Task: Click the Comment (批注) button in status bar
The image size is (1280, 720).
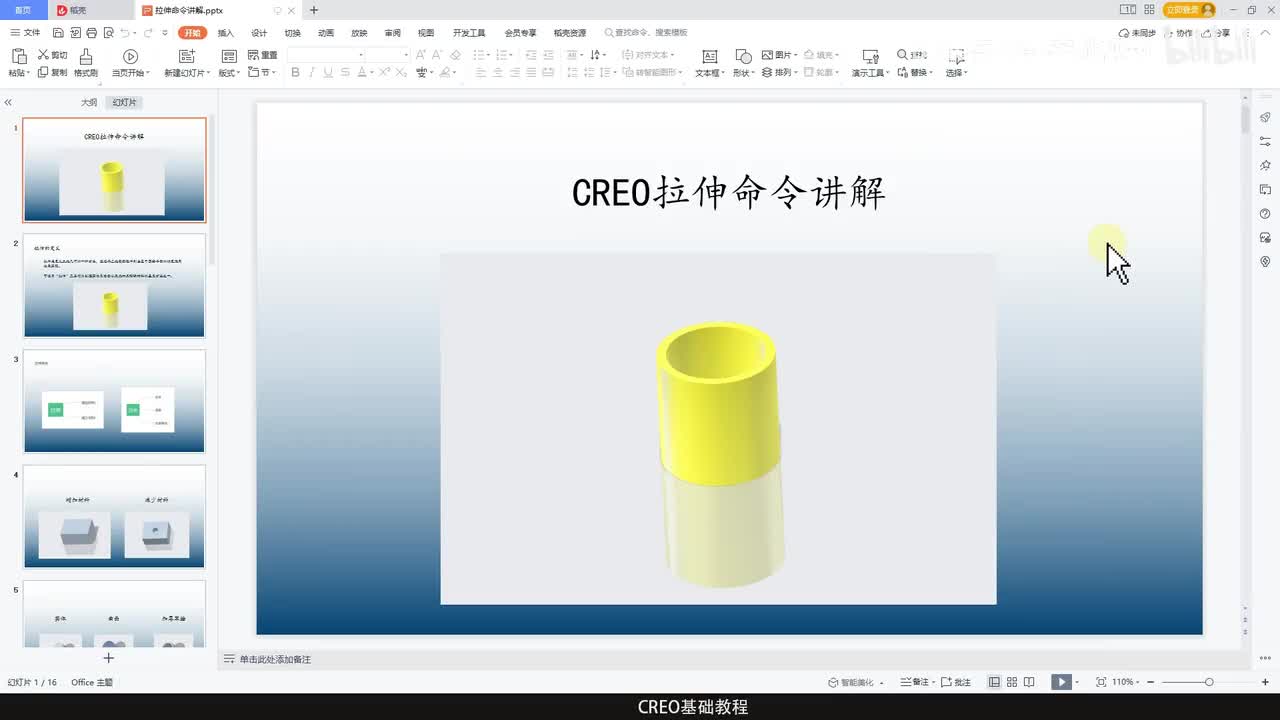Action: click(957, 682)
